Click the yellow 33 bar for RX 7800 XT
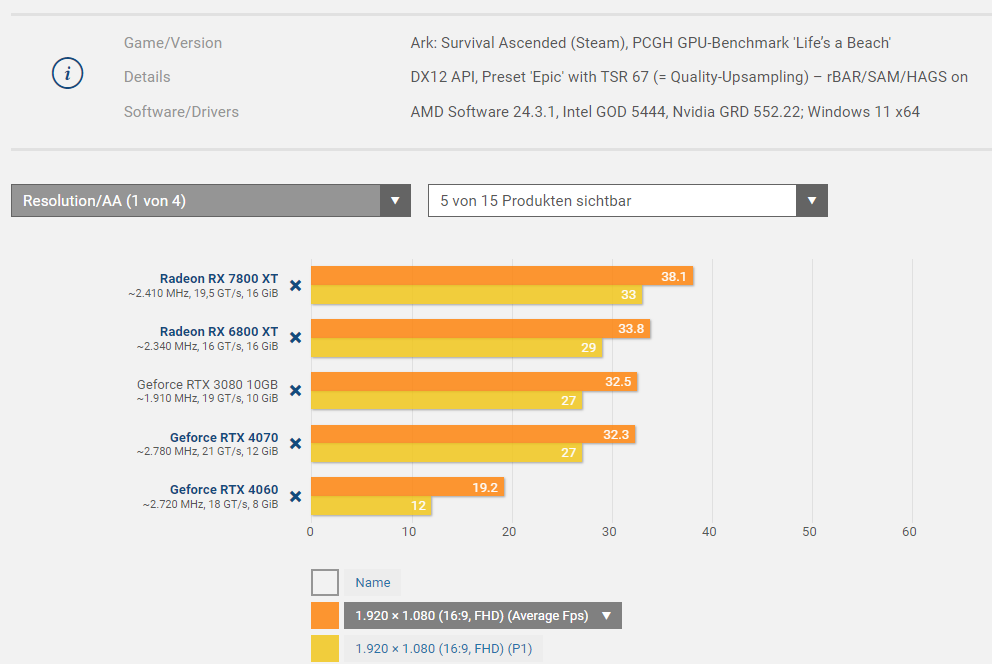 pyautogui.click(x=476, y=295)
